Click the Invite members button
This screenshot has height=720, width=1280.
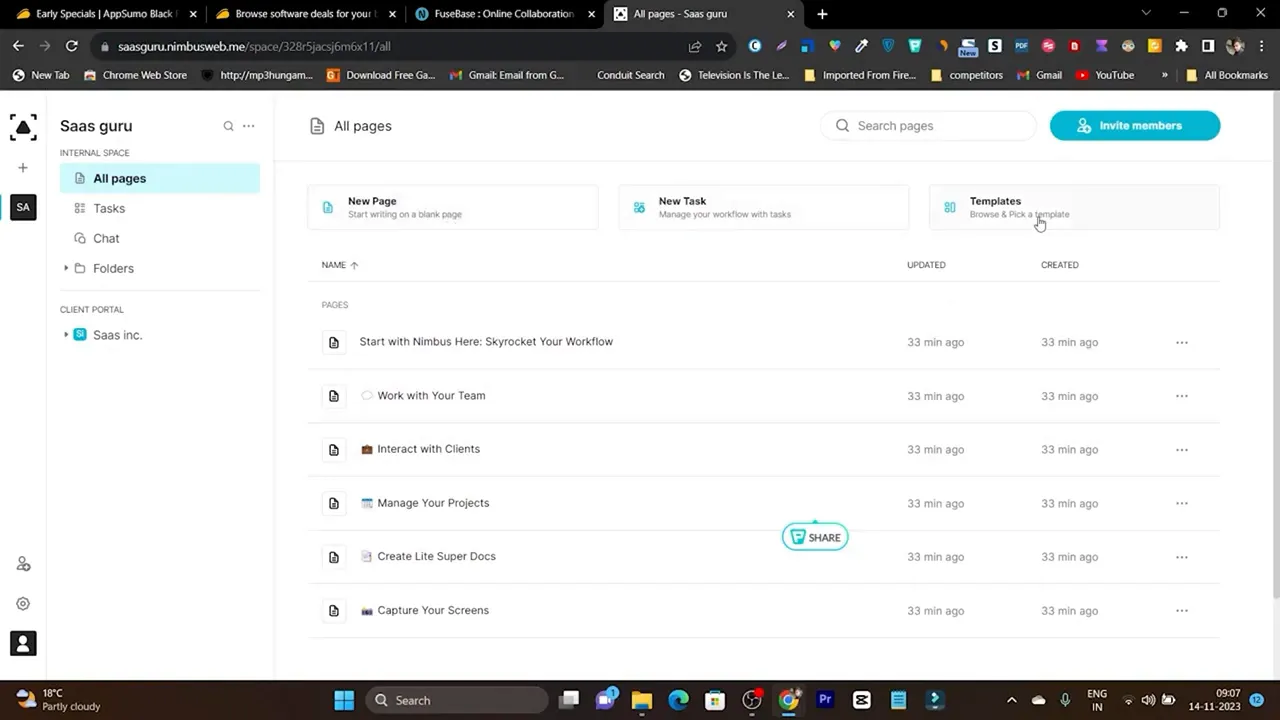pyautogui.click(x=1134, y=125)
